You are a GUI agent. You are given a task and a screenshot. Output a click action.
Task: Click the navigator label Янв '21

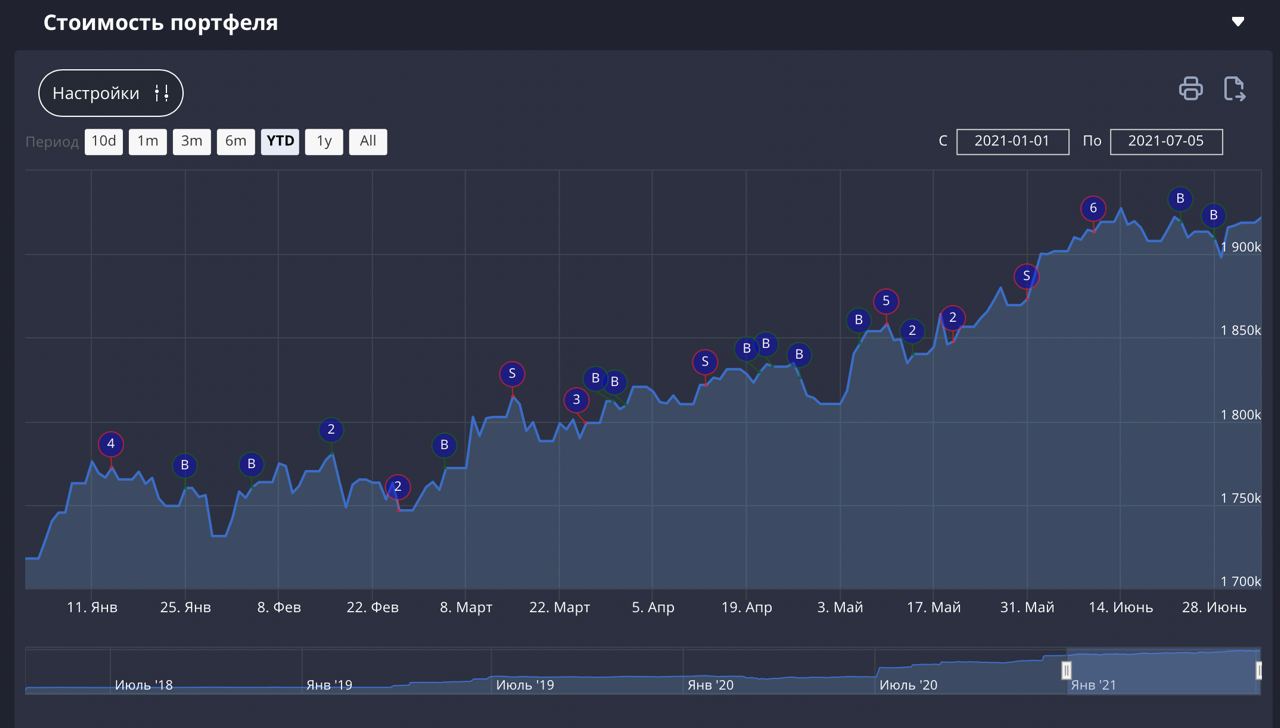point(1093,685)
